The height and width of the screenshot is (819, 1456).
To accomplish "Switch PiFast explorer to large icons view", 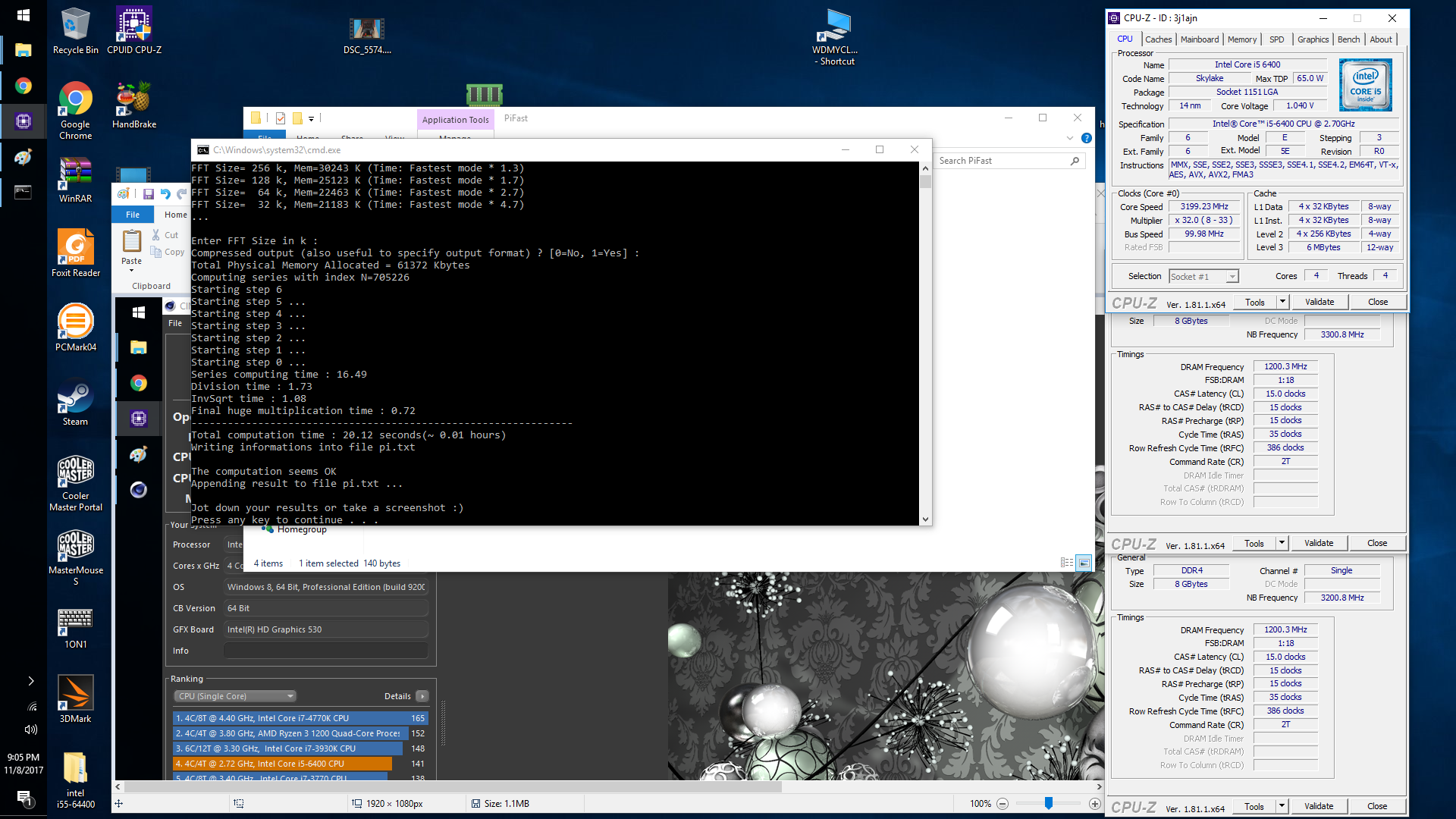I will coord(1084,563).
